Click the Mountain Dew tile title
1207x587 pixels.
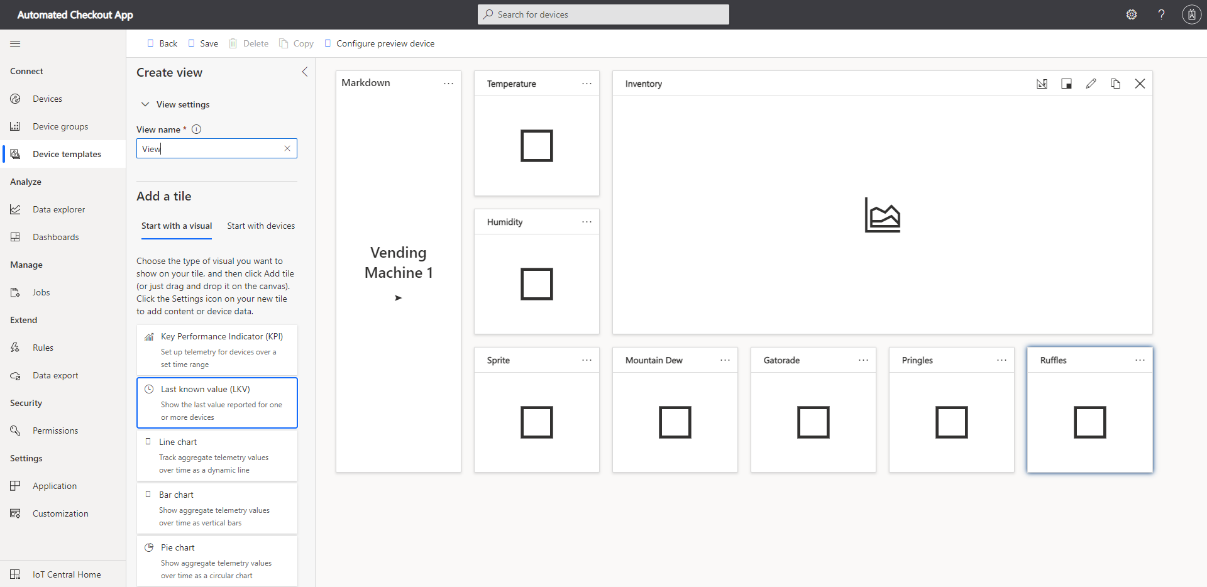tap(654, 360)
